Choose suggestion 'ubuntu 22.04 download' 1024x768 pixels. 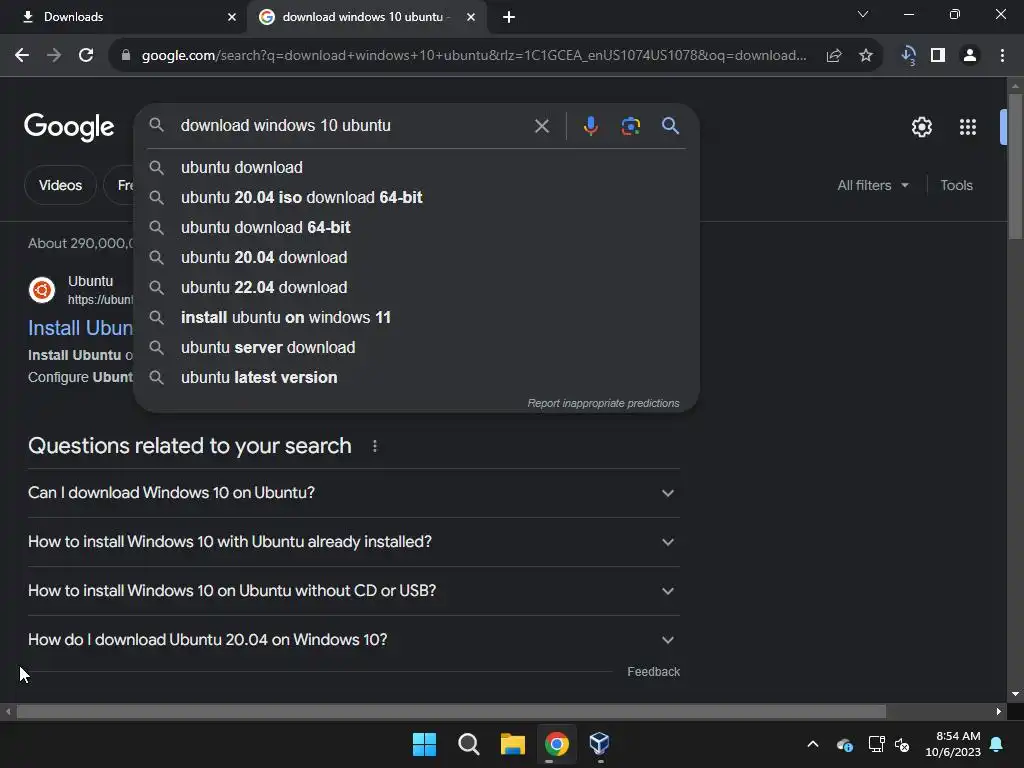(x=417, y=288)
